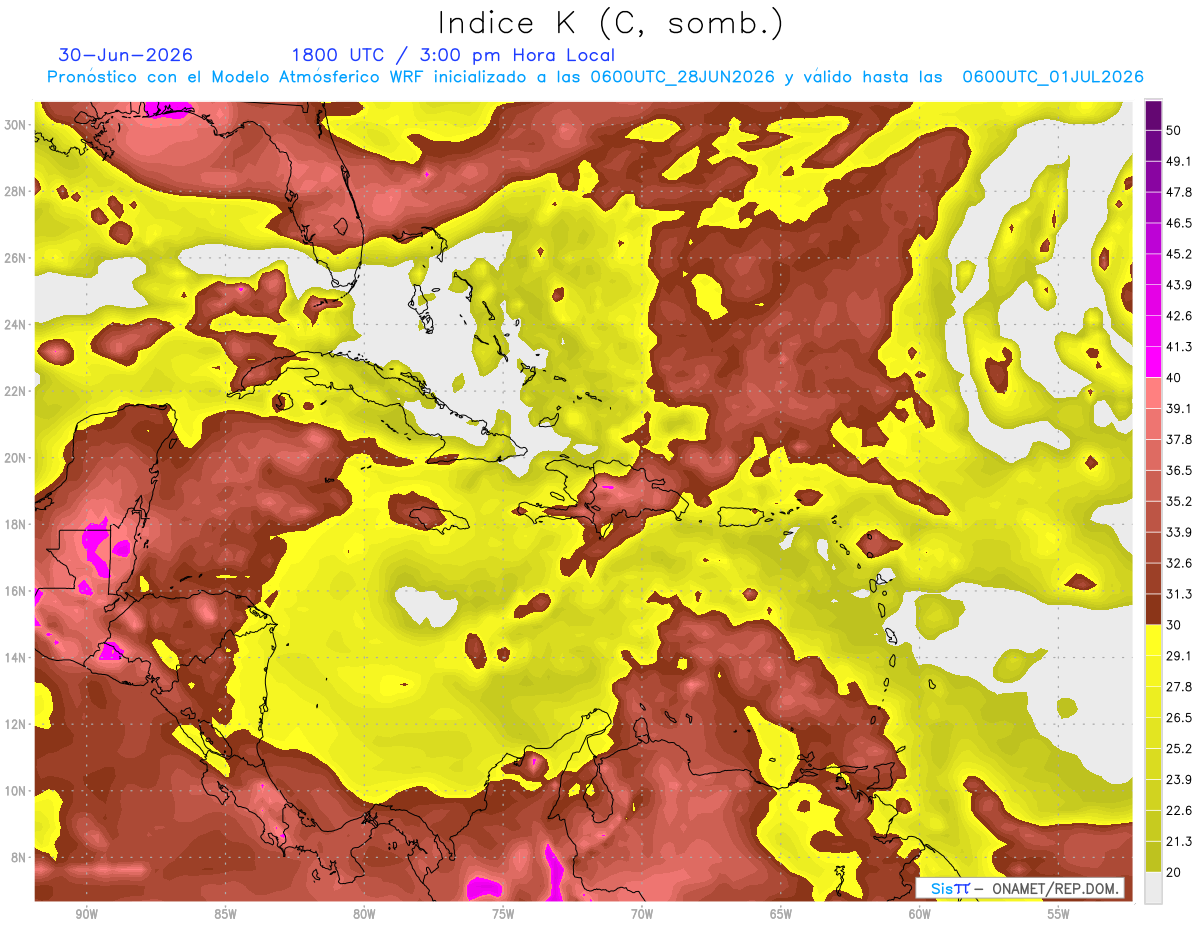
Task: Click the "12N" latitude axis label
Action: pyautogui.click(x=16, y=724)
